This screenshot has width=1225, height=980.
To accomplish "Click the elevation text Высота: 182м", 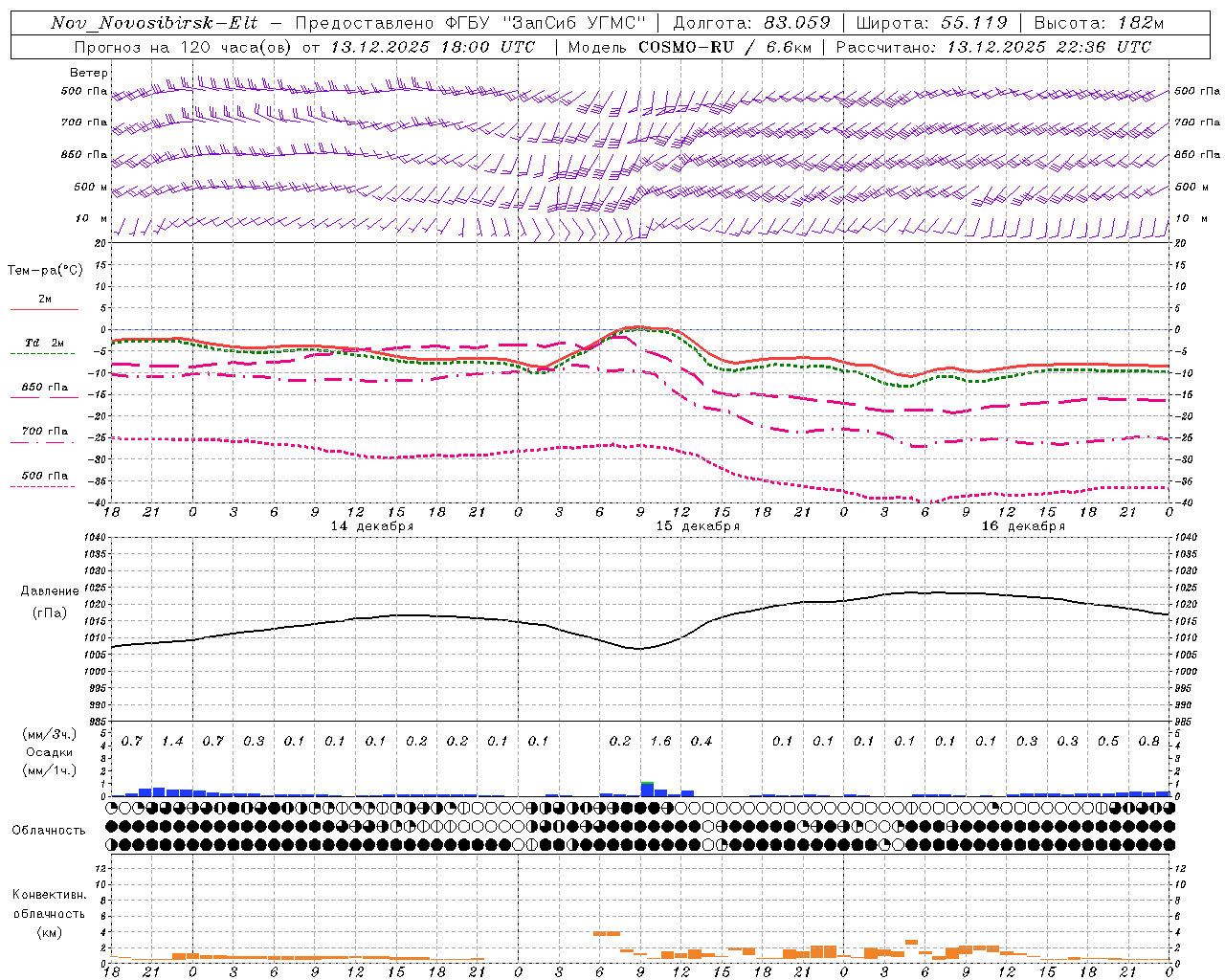I will pyautogui.click(x=1100, y=23).
